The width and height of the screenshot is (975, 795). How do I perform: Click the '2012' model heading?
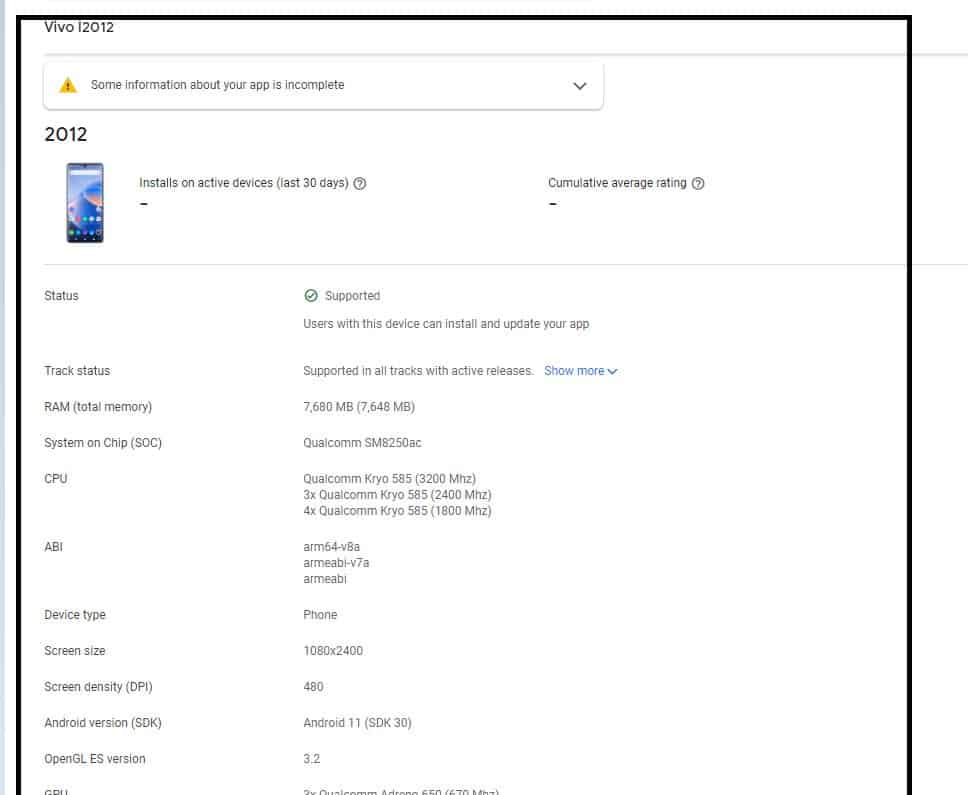click(x=67, y=135)
